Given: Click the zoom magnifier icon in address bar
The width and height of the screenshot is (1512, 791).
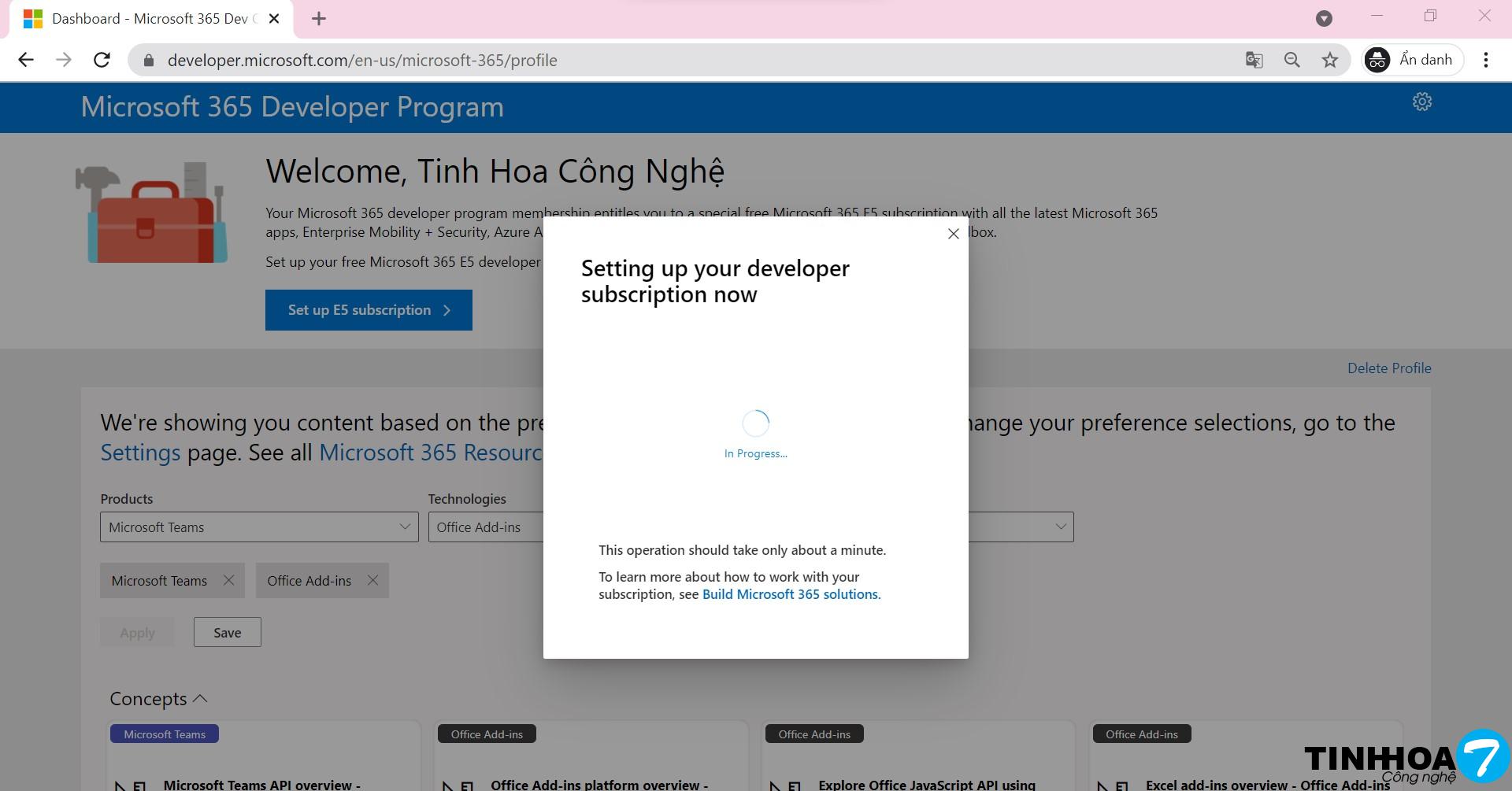Looking at the screenshot, I should tap(1291, 60).
